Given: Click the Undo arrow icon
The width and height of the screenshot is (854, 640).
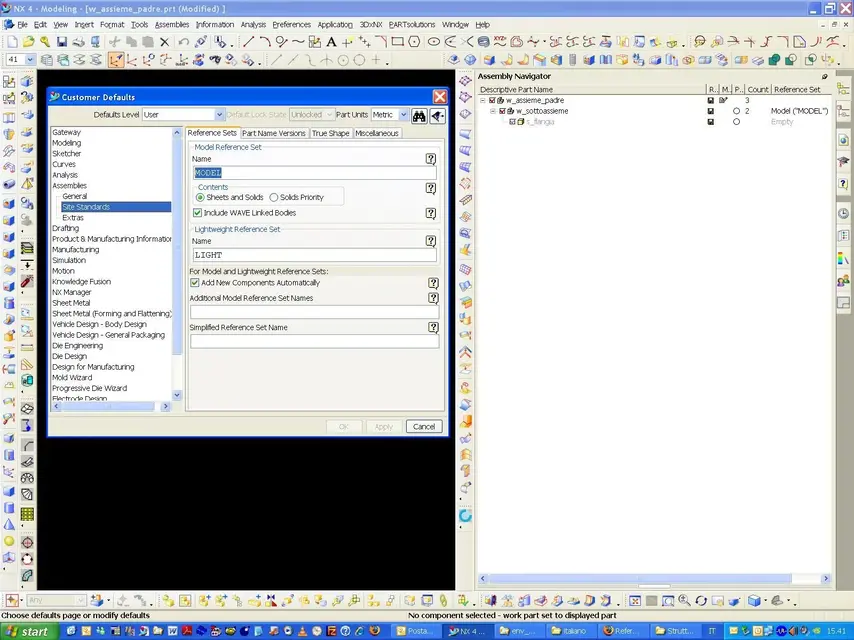Looking at the screenshot, I should pos(182,42).
